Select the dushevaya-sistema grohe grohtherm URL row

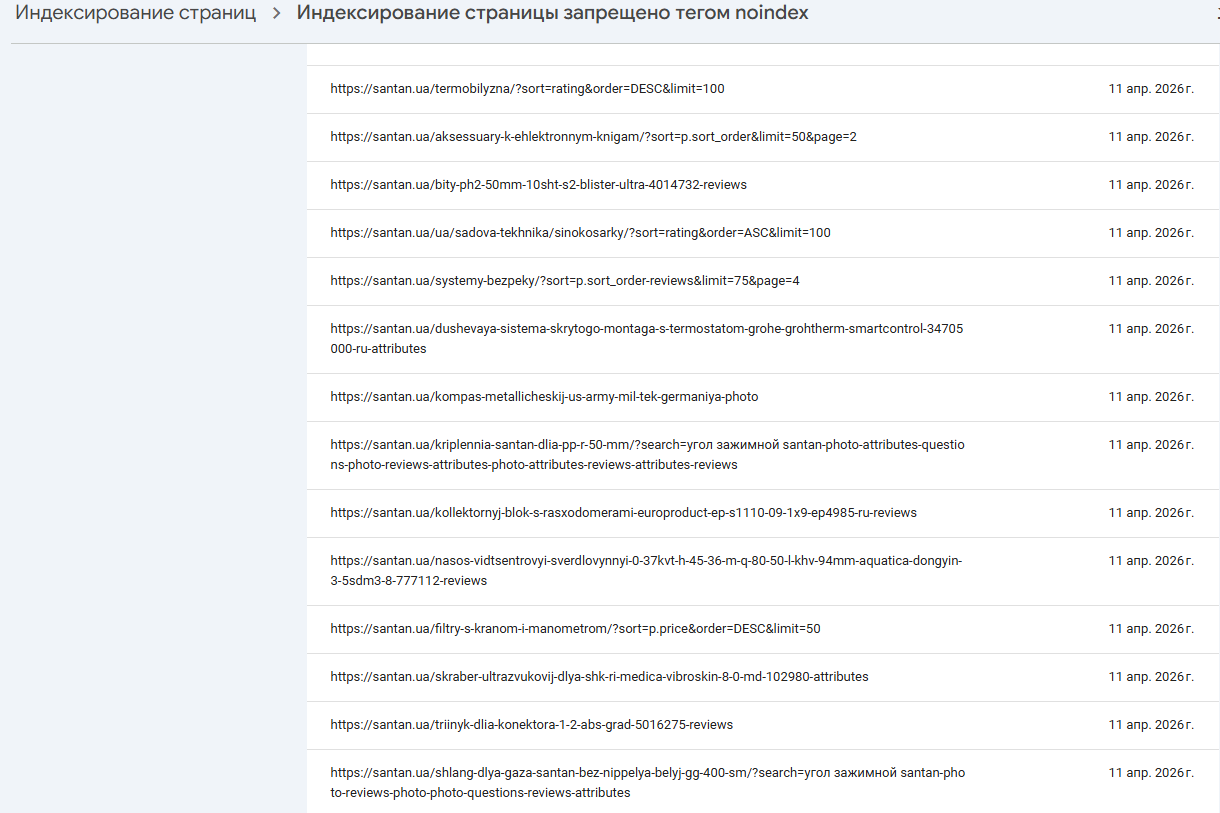pyautogui.click(x=763, y=339)
